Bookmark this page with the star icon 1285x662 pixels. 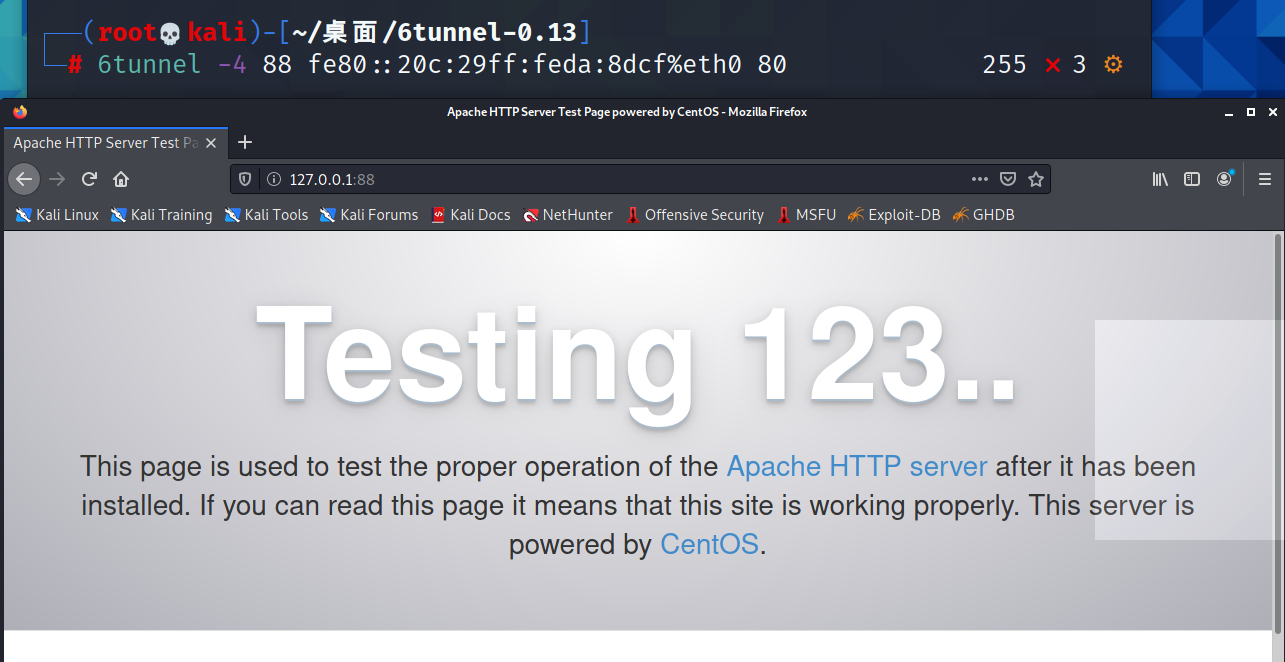(1036, 179)
